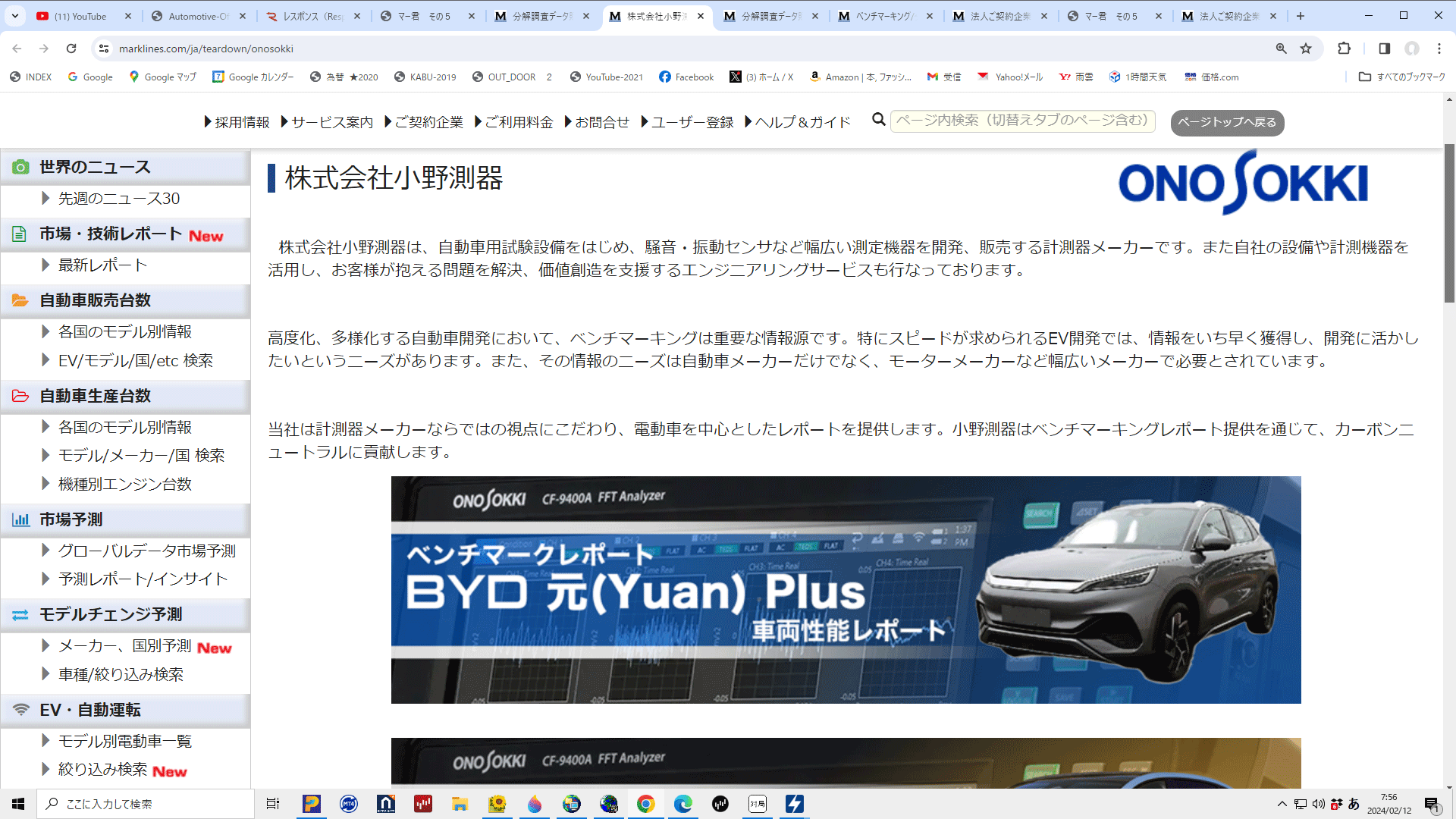Open Task View in the taskbar

click(273, 804)
